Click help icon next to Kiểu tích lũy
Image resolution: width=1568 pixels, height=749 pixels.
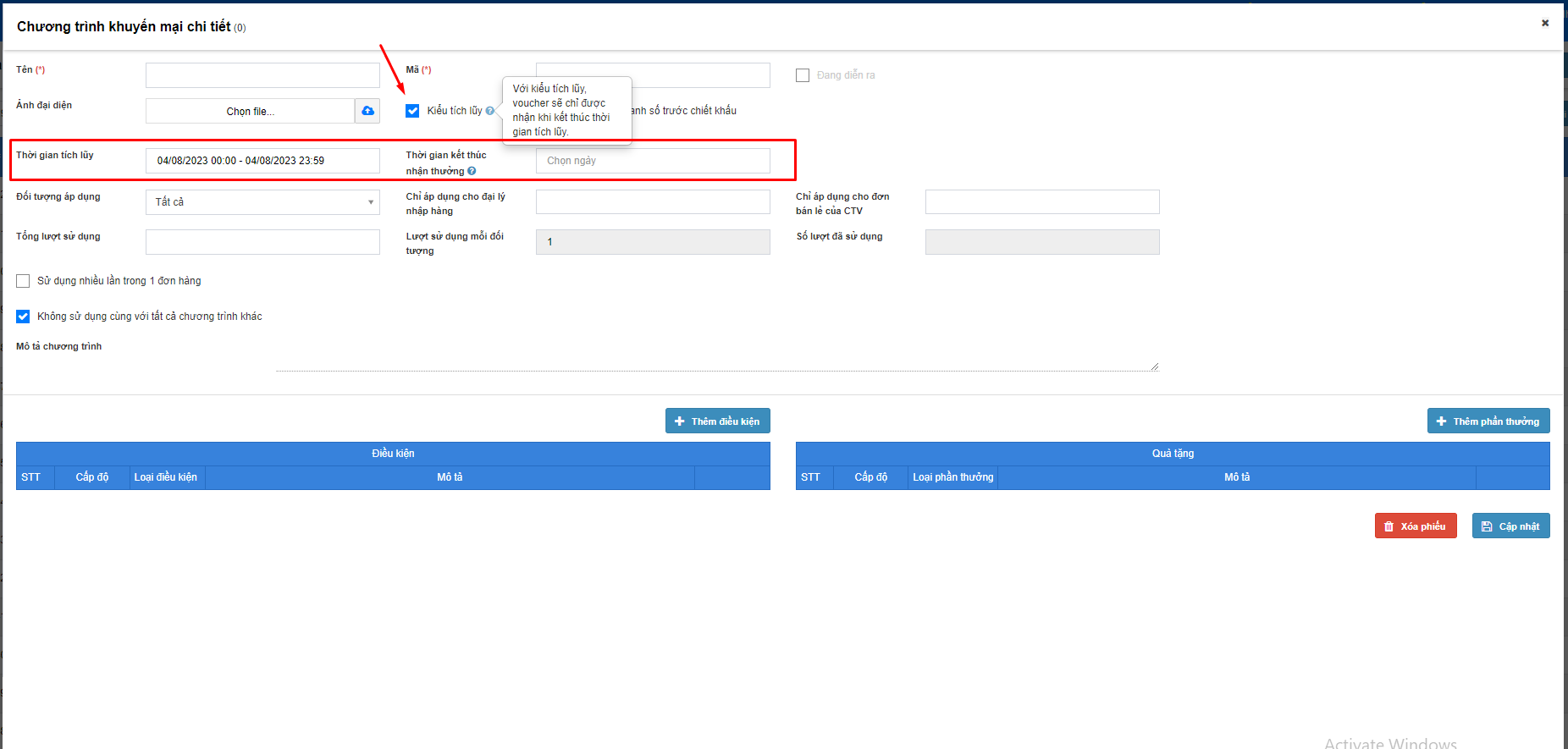point(490,111)
